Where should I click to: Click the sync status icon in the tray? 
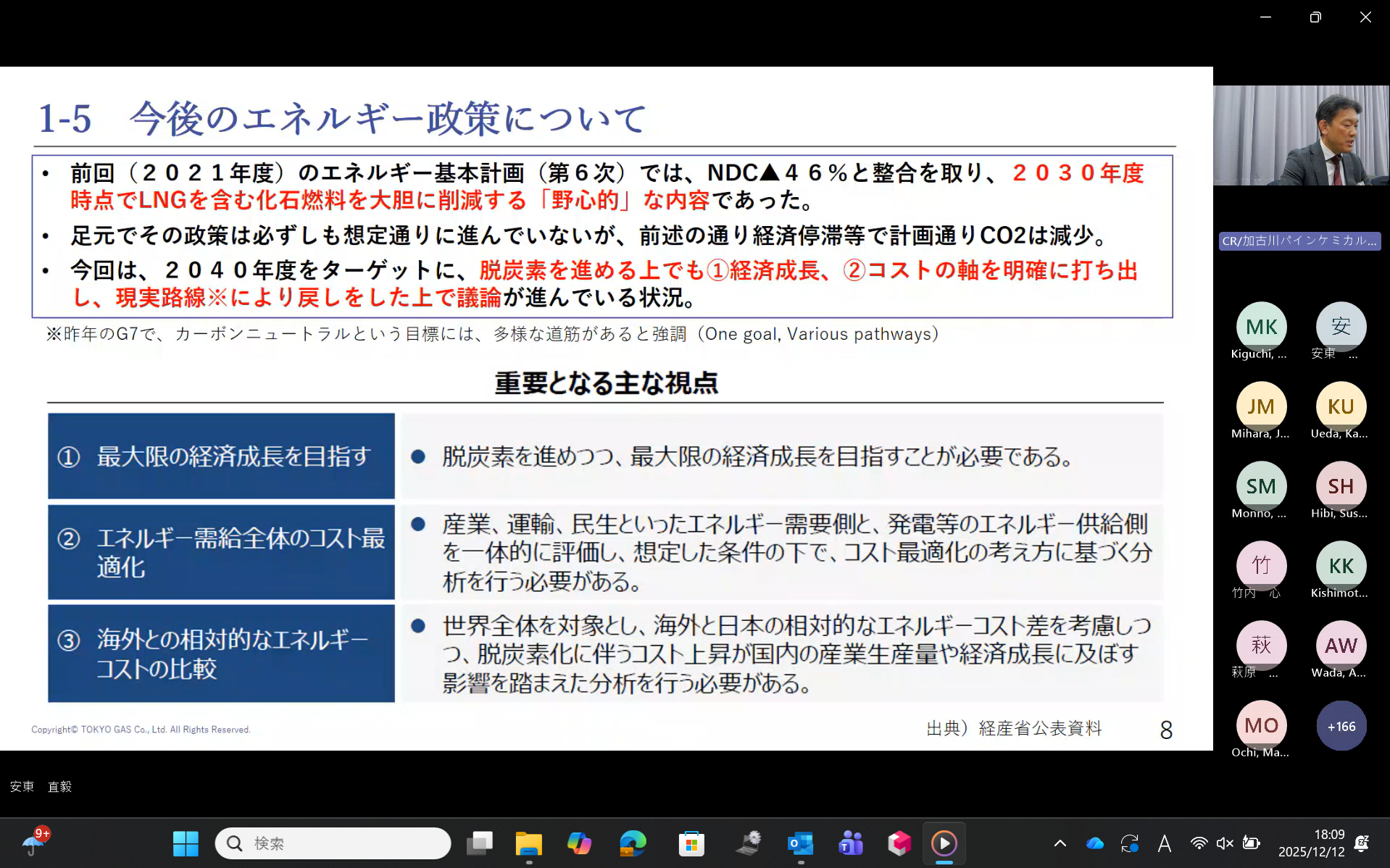(1129, 843)
